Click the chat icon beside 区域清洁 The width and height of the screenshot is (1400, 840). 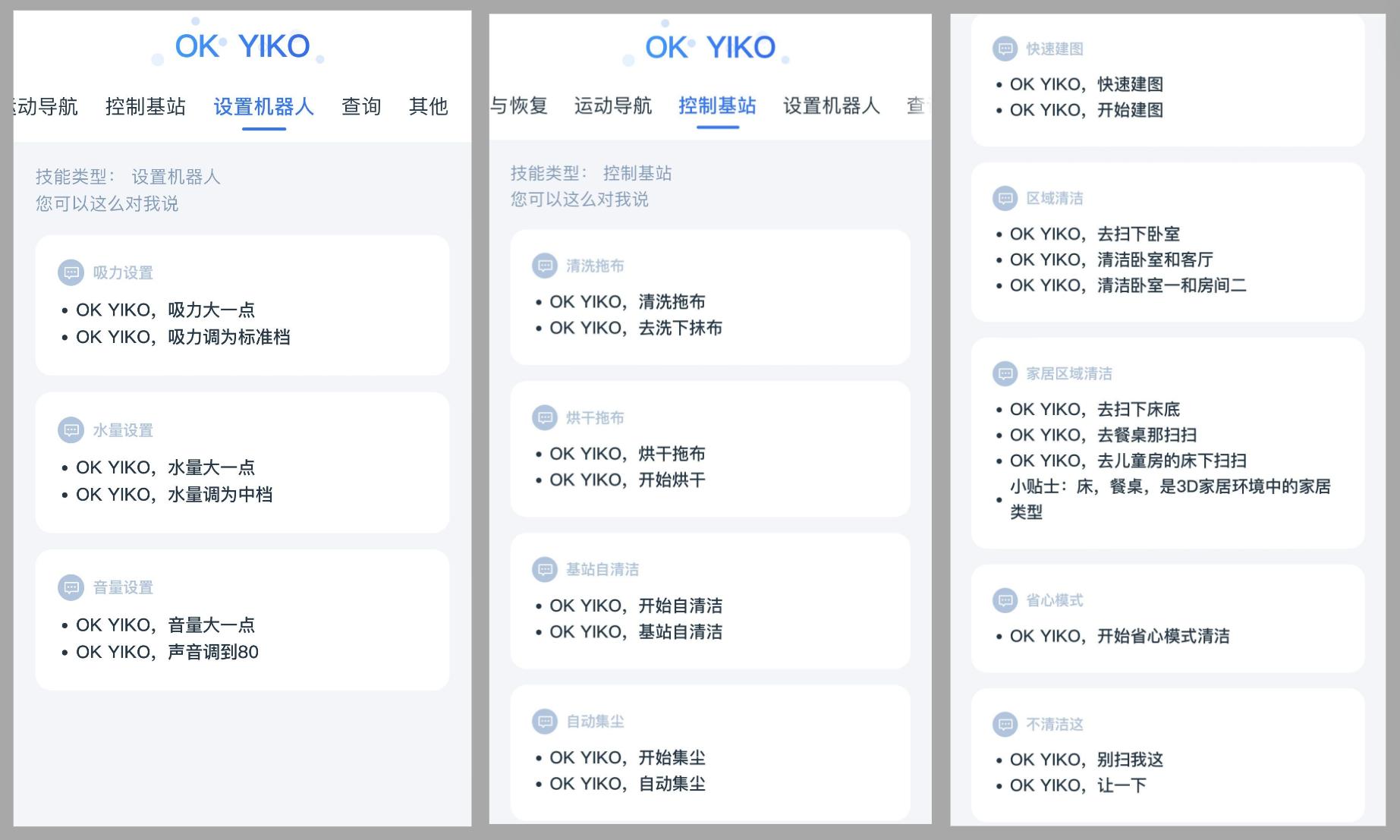1005,198
